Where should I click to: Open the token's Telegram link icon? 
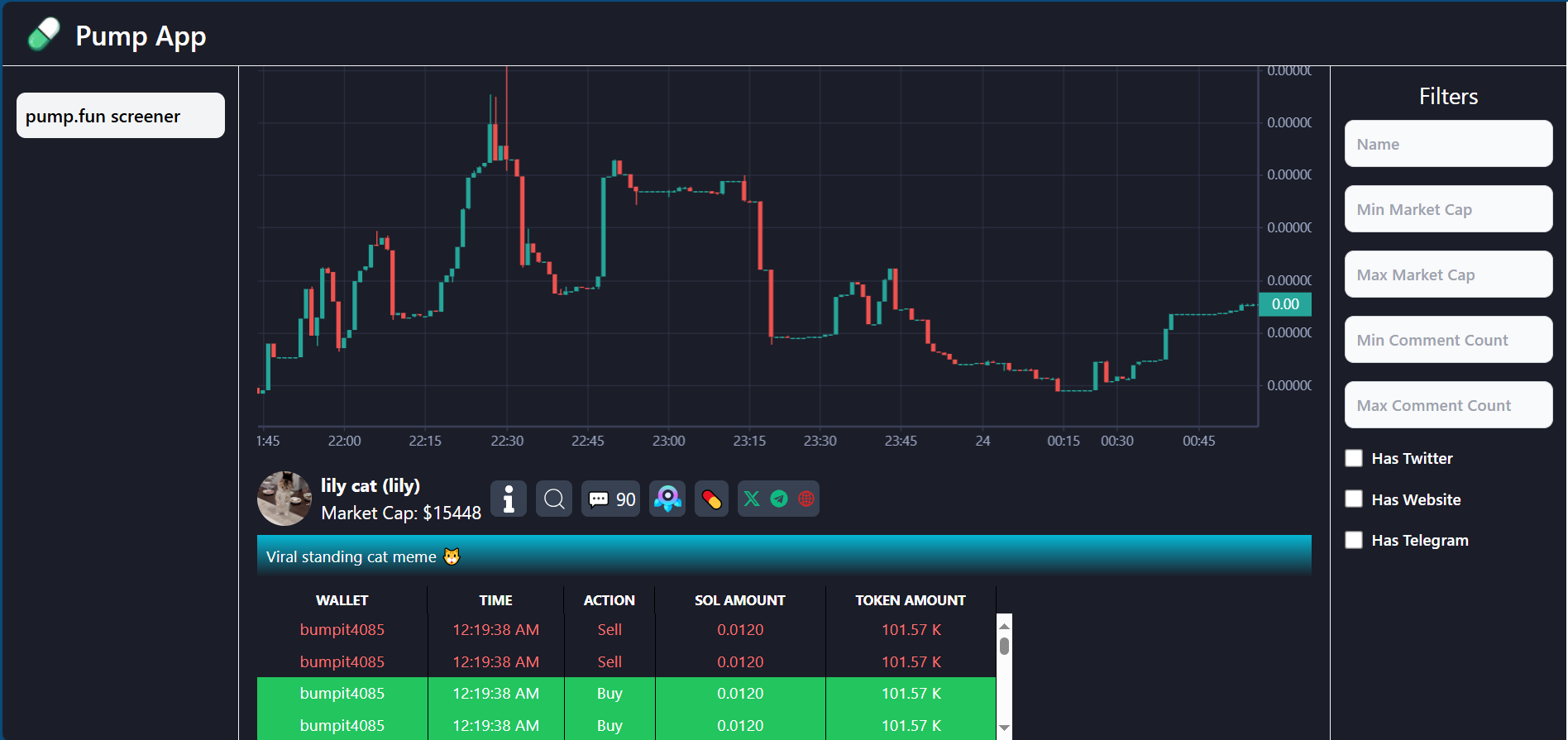(x=779, y=499)
